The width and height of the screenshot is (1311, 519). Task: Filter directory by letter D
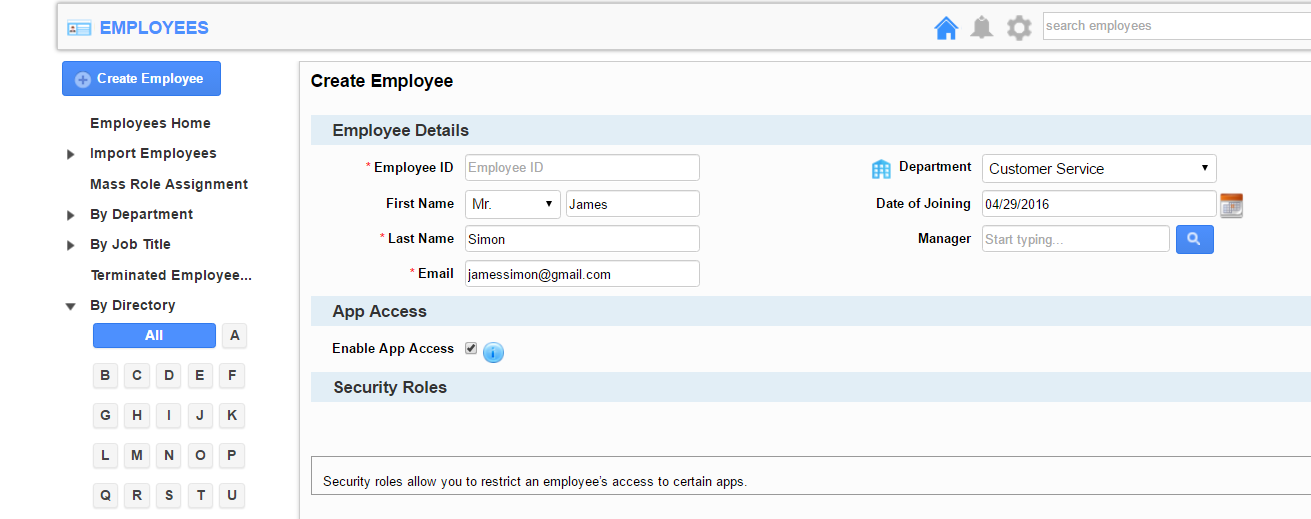click(169, 376)
